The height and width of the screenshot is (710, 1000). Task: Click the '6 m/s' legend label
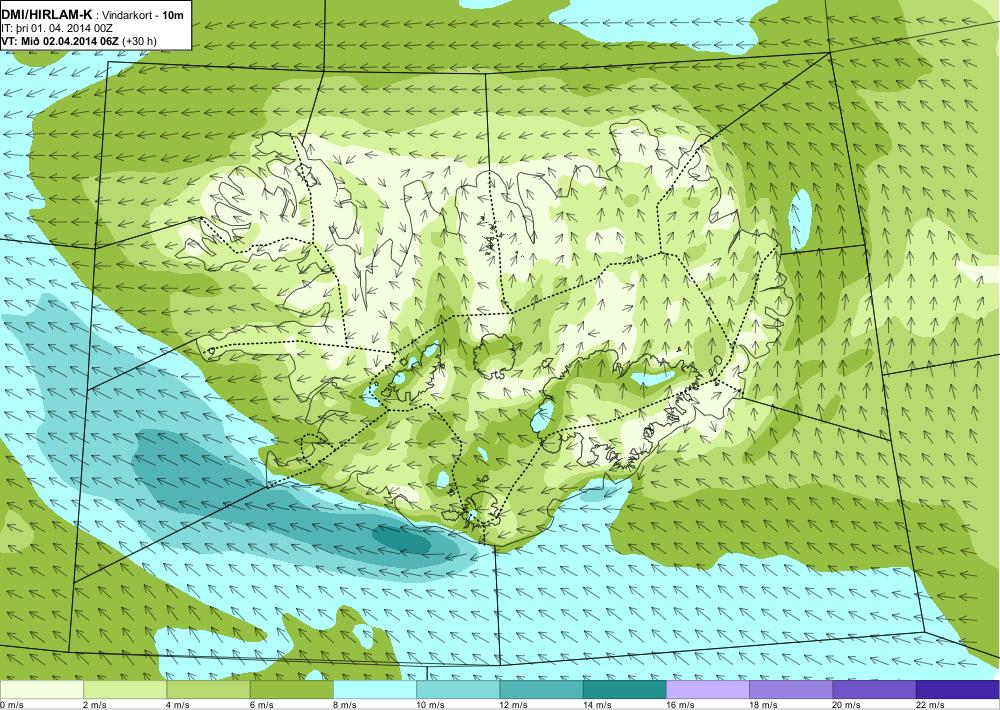261,705
